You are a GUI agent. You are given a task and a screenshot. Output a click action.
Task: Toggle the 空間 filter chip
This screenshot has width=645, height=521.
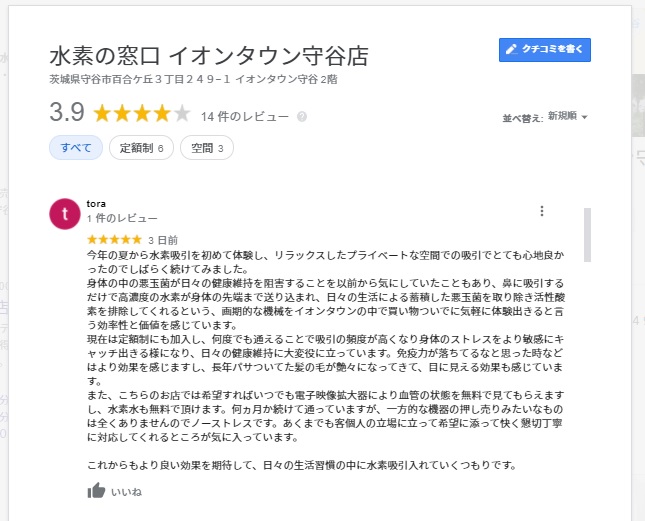[x=206, y=148]
